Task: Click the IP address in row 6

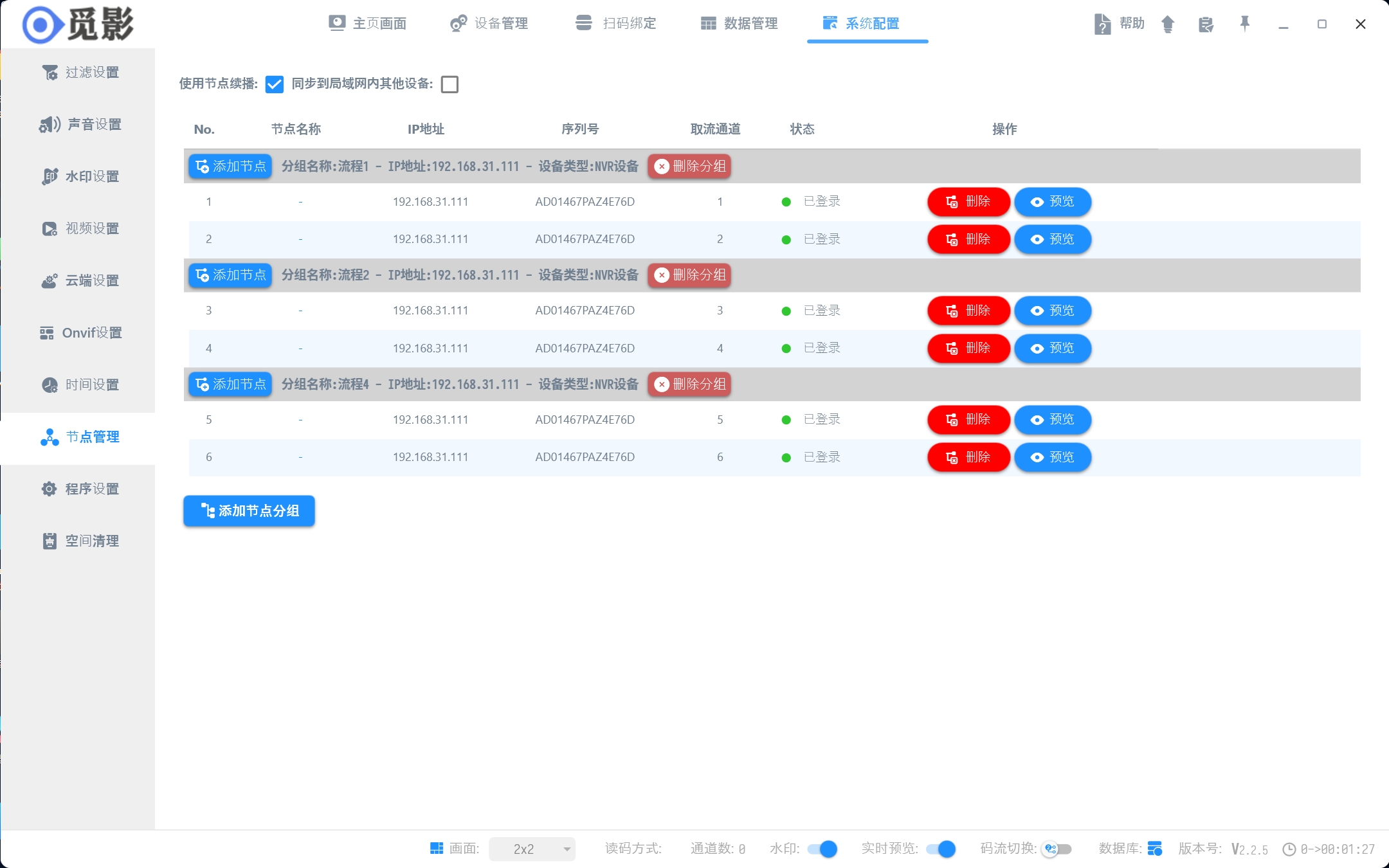Action: 430,457
